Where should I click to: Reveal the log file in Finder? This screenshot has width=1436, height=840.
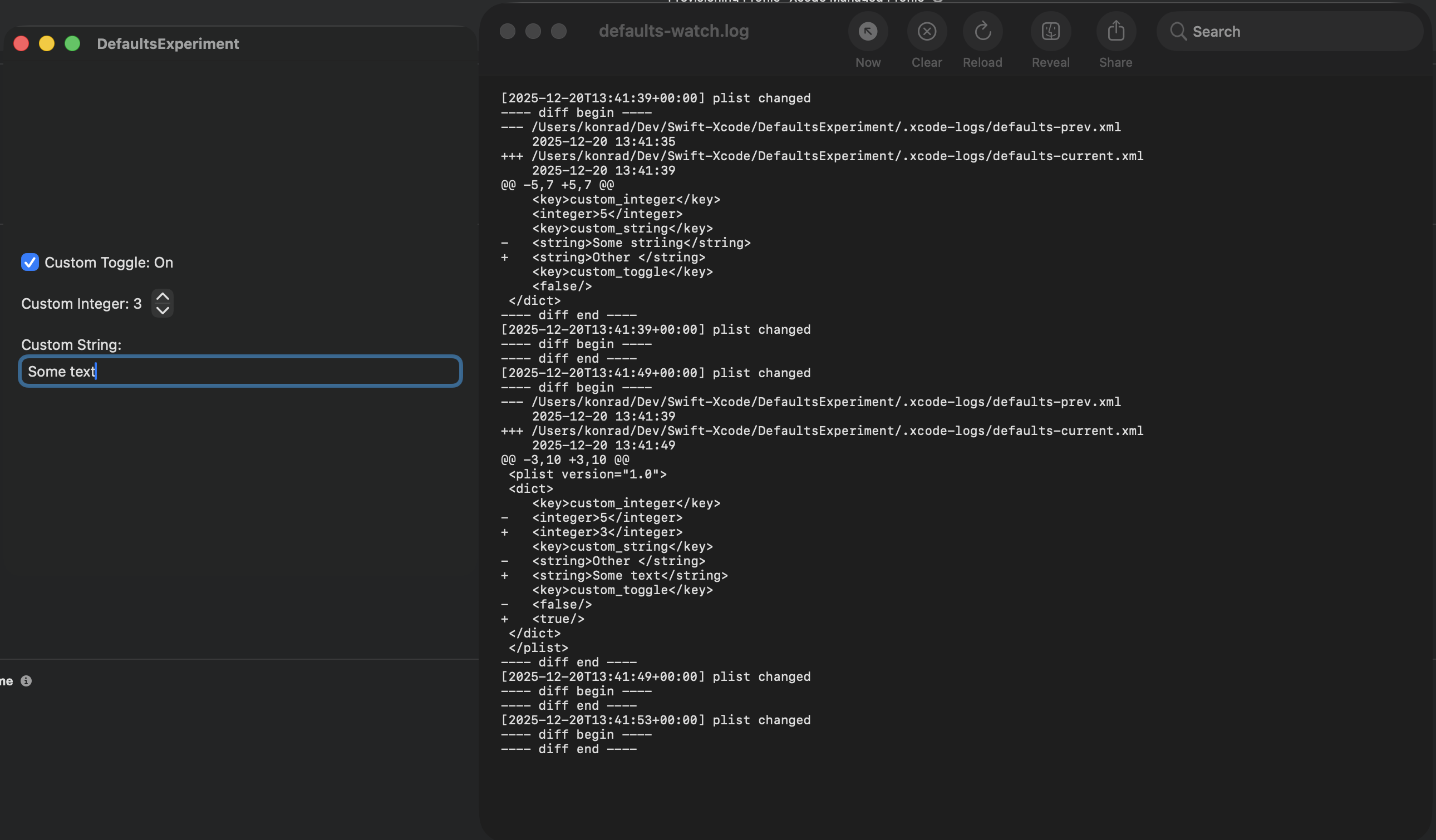(1050, 31)
